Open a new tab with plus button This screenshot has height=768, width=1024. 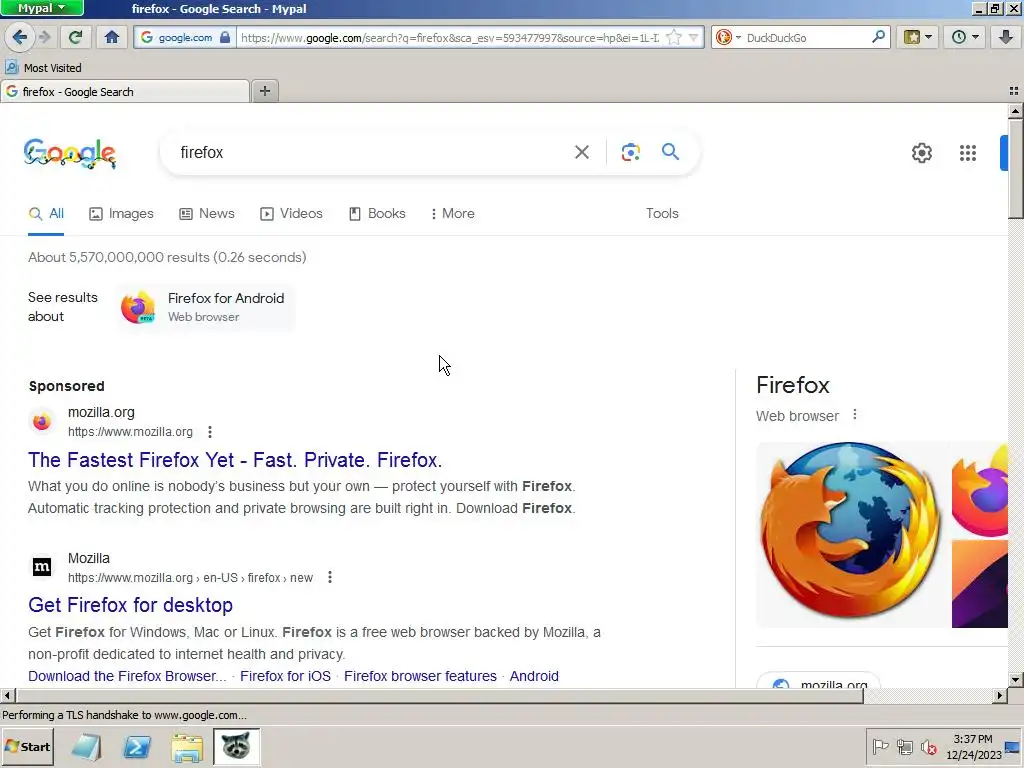point(264,91)
